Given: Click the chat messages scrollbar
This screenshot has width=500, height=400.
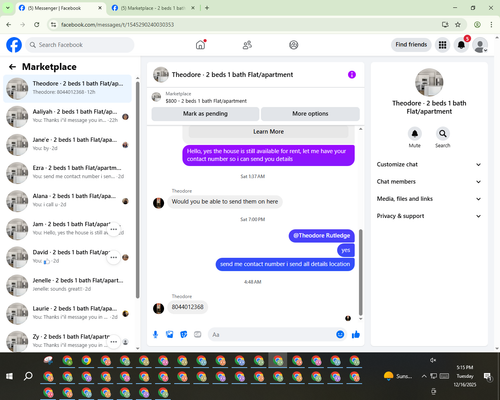Looking at the screenshot, I should pyautogui.click(x=360, y=272).
